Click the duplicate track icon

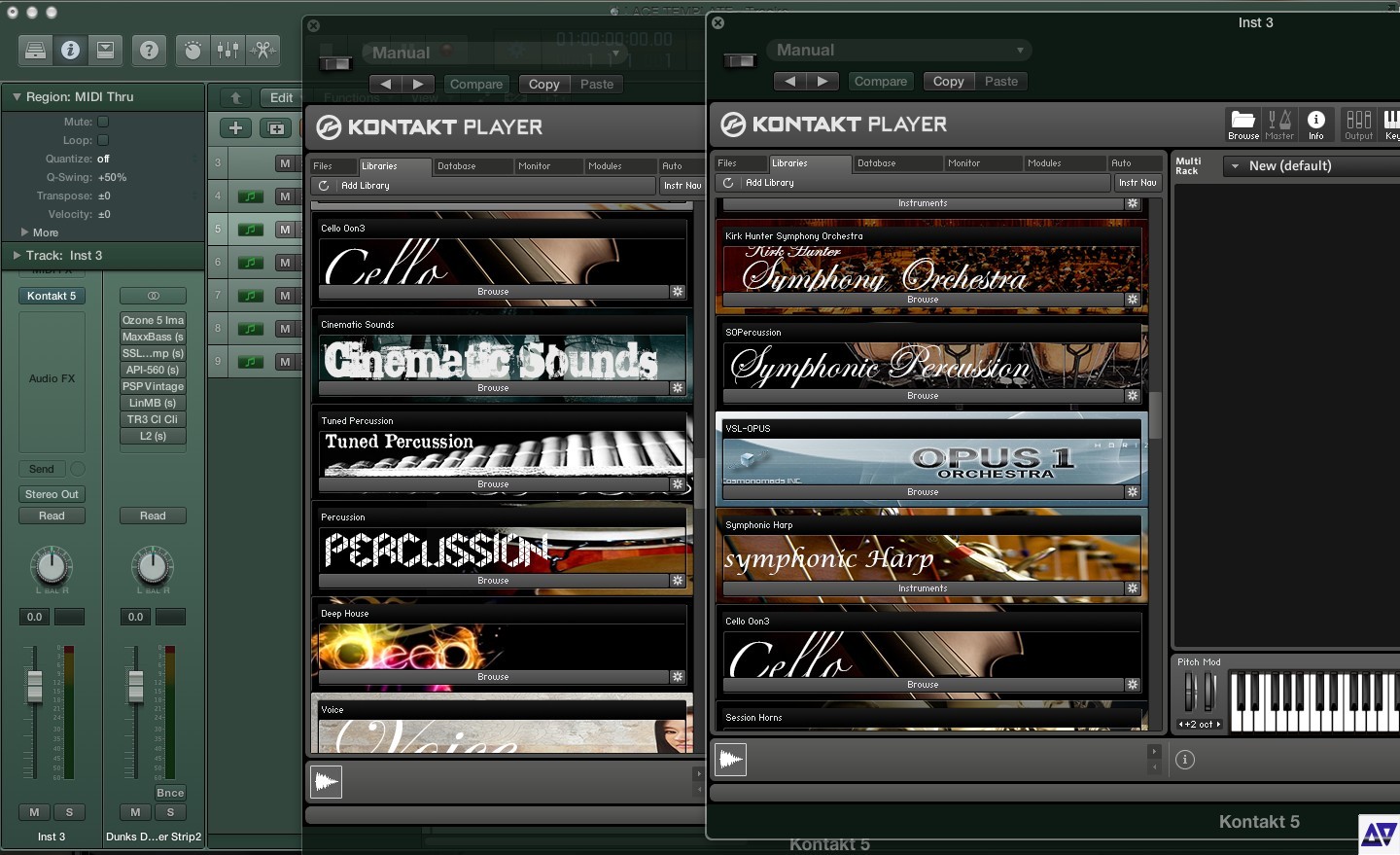(x=276, y=128)
